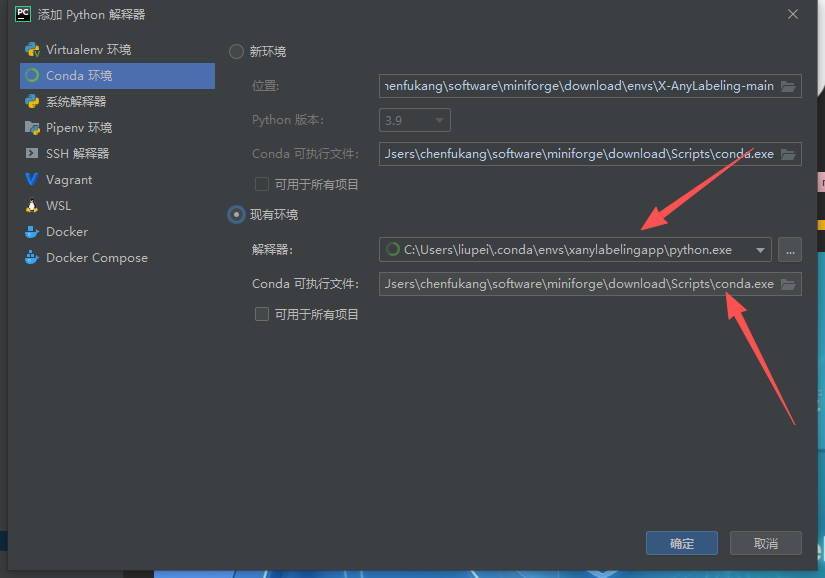825x578 pixels.
Task: Select the 新环境 radio button
Action: [236, 52]
